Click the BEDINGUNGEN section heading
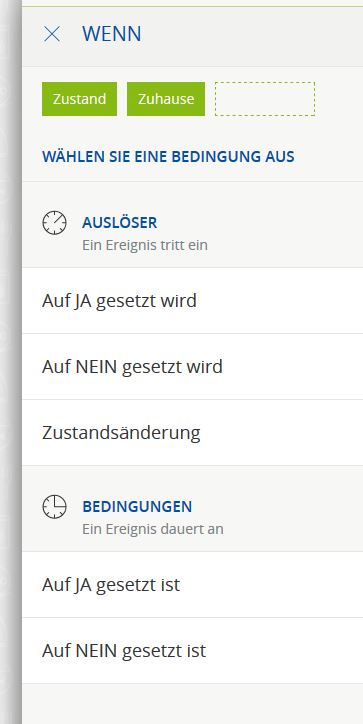Screen dimensions: 363x724 pos(137,507)
